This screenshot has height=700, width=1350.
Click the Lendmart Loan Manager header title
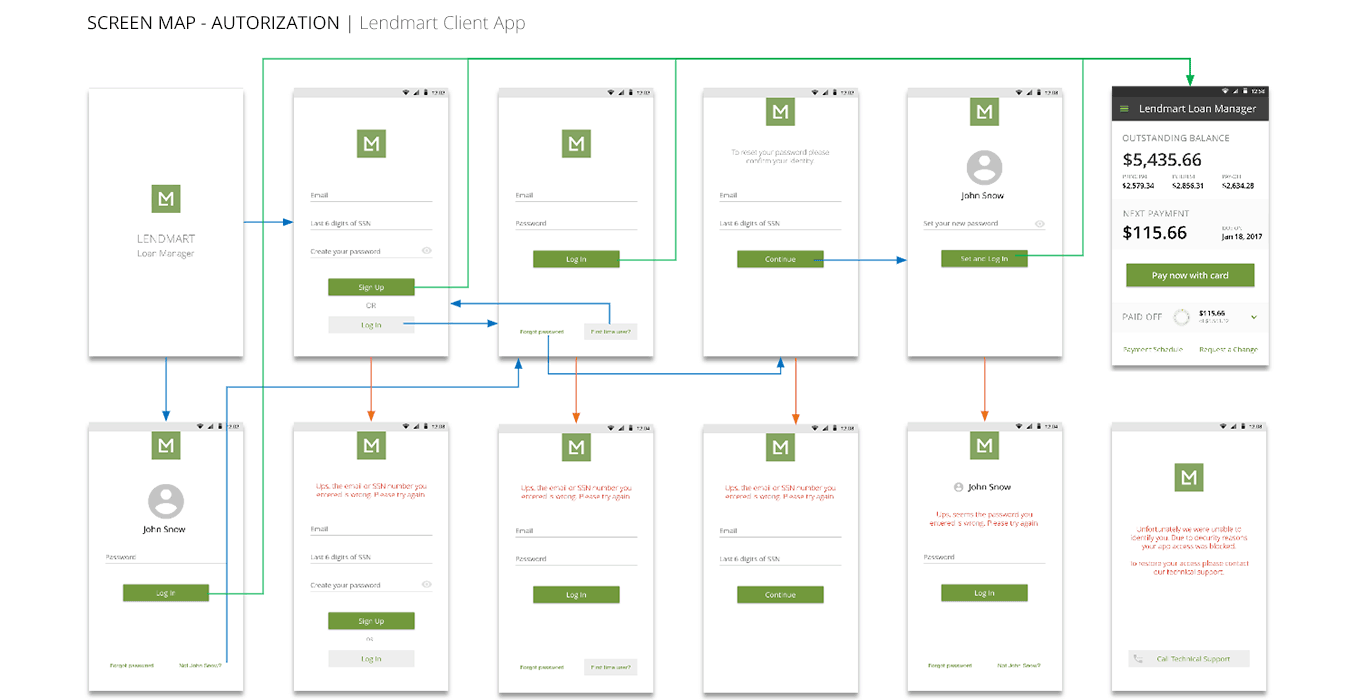[1197, 109]
